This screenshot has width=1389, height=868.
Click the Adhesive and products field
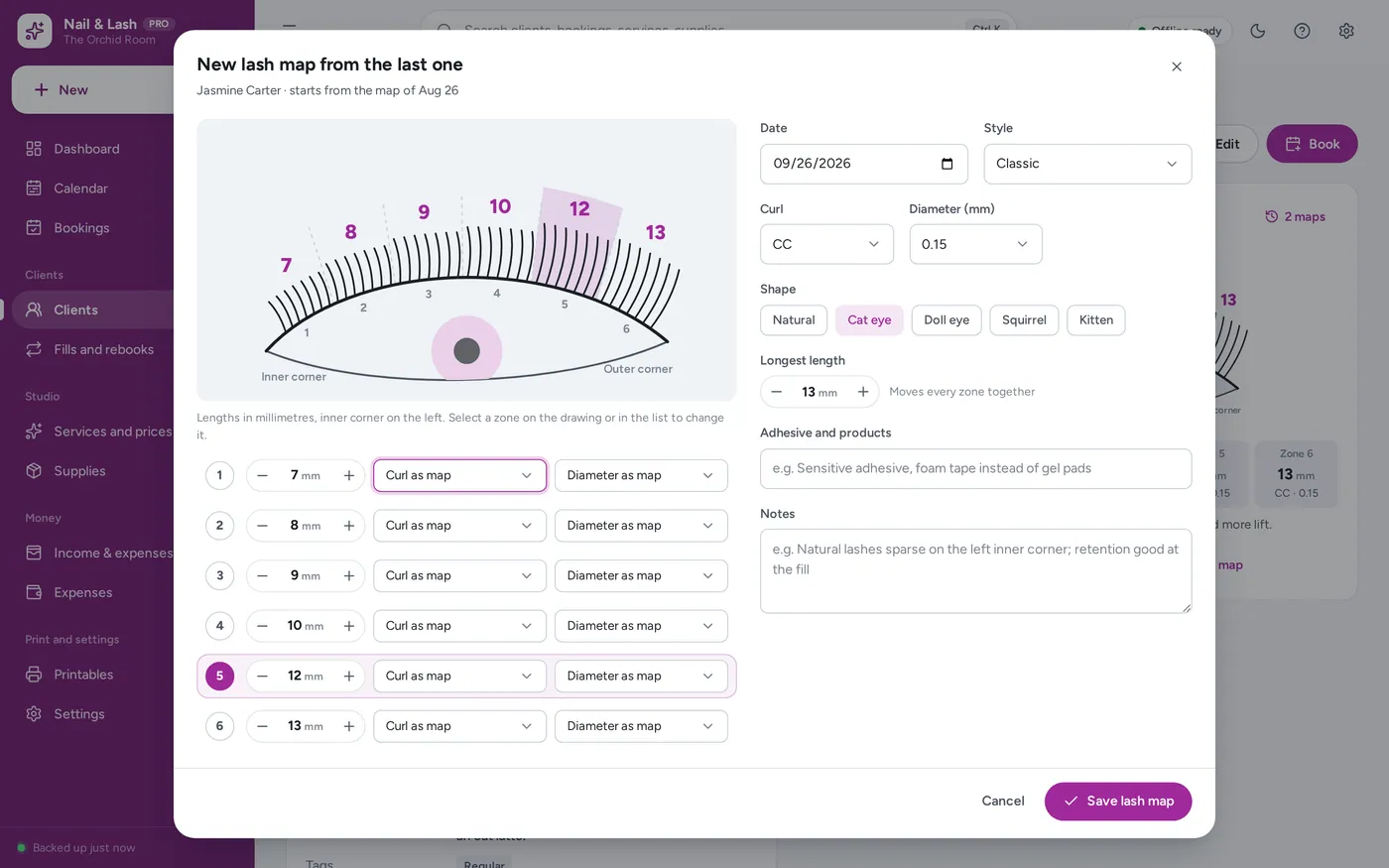[975, 468]
